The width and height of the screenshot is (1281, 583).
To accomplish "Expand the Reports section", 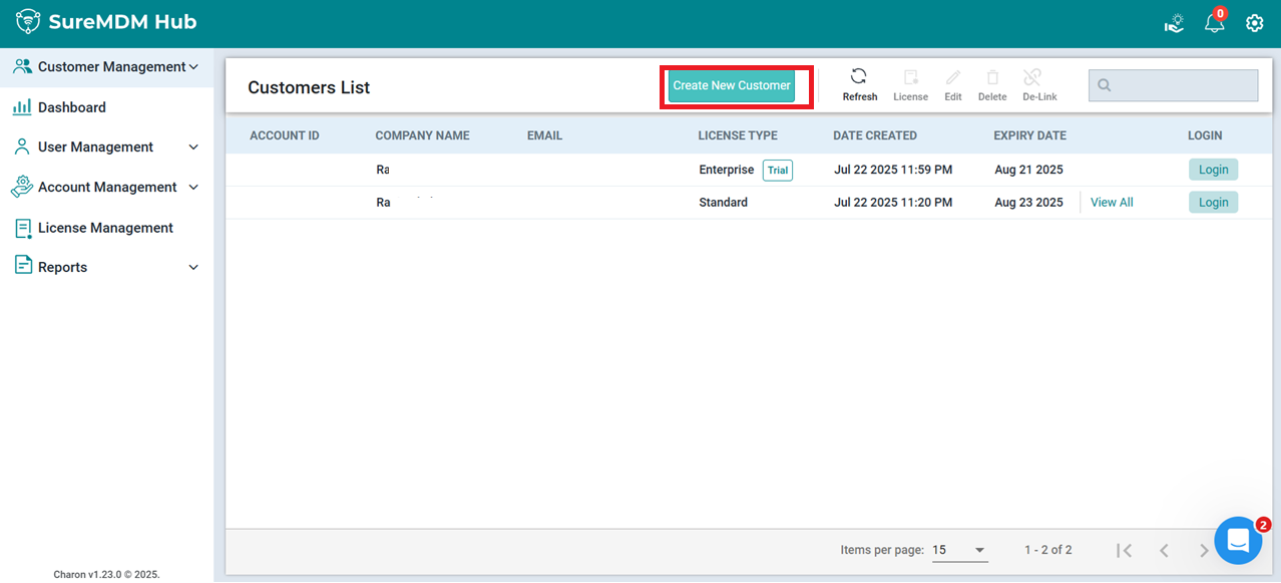I will [193, 267].
